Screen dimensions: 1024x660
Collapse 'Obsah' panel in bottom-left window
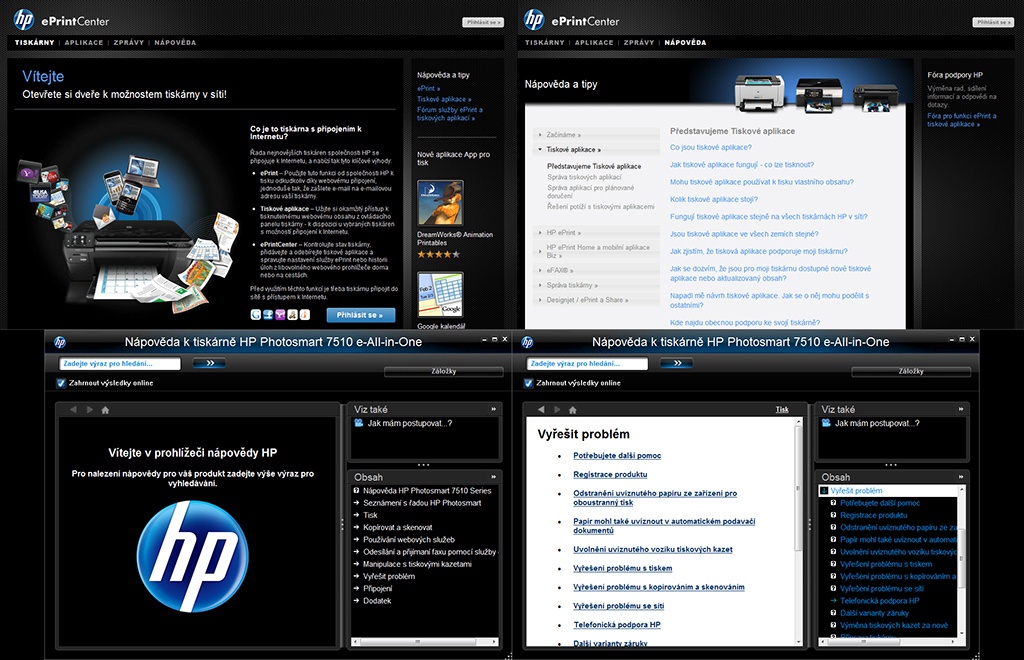(x=494, y=477)
